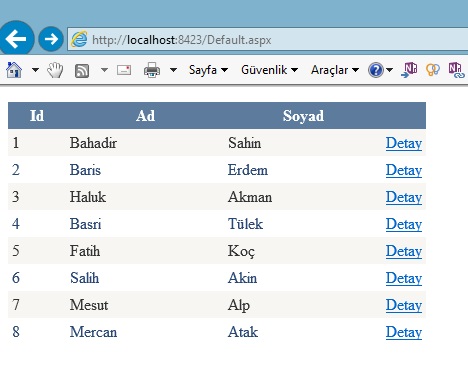Screen dimensions: 468x370
Task: Click the Id cell 5 in Fatih row
Action: [x=16, y=251]
